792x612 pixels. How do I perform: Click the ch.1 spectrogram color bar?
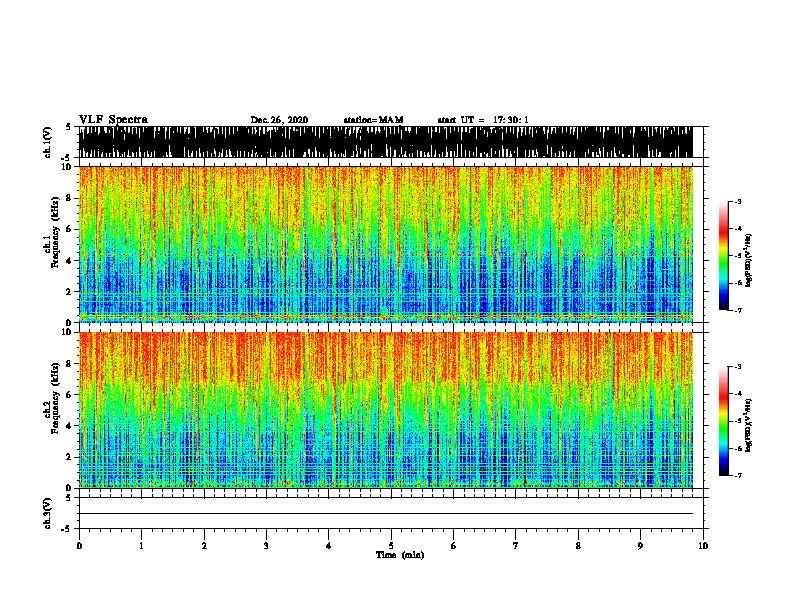pos(723,256)
